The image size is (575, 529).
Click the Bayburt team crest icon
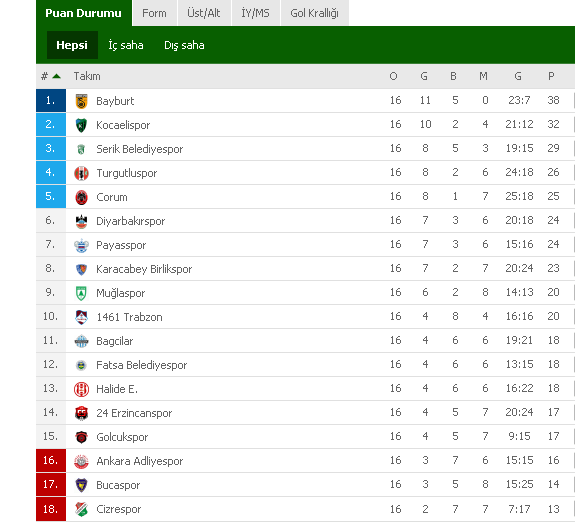(81, 101)
